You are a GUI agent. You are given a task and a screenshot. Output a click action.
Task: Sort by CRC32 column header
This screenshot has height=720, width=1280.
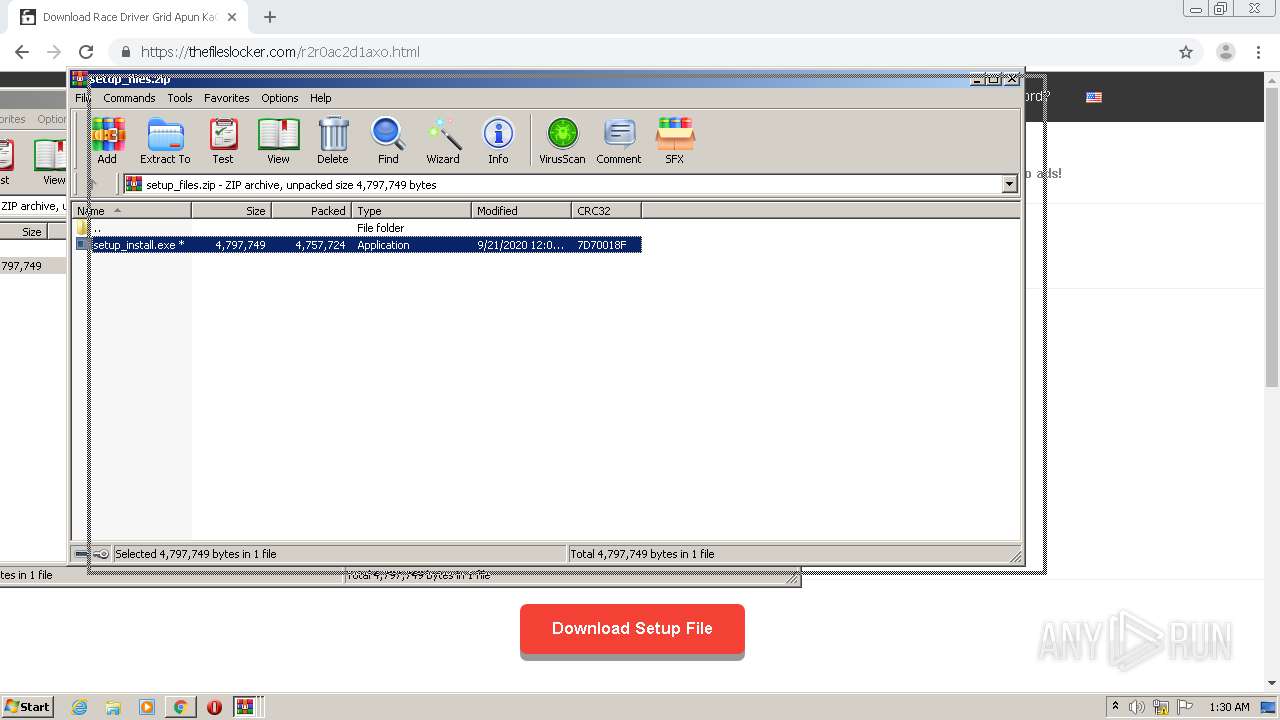606,211
